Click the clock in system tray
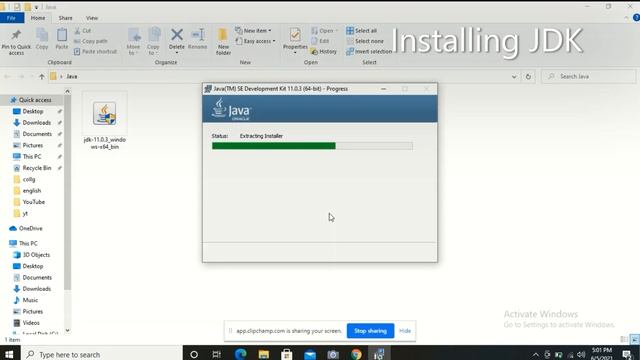This screenshot has height=360, width=640. 602,354
